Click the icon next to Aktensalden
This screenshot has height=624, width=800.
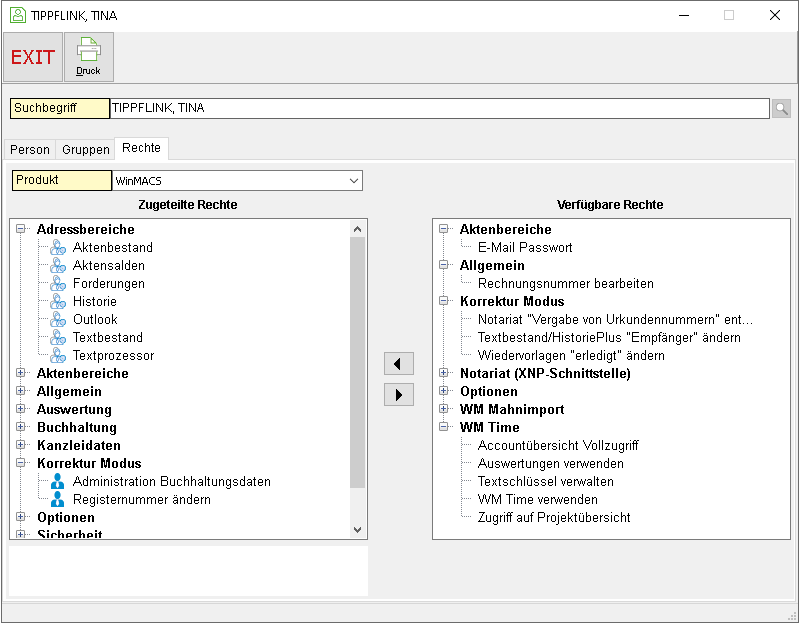pyautogui.click(x=58, y=265)
